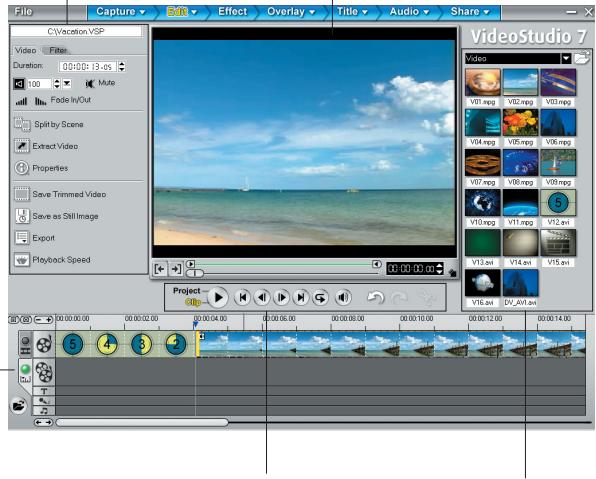Open the library Video category dropdown
This screenshot has height=479, width=596.
tap(566, 59)
